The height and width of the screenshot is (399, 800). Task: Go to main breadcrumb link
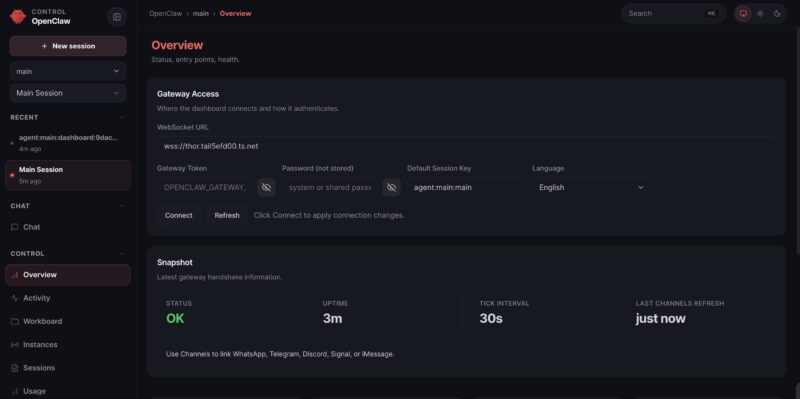click(201, 14)
